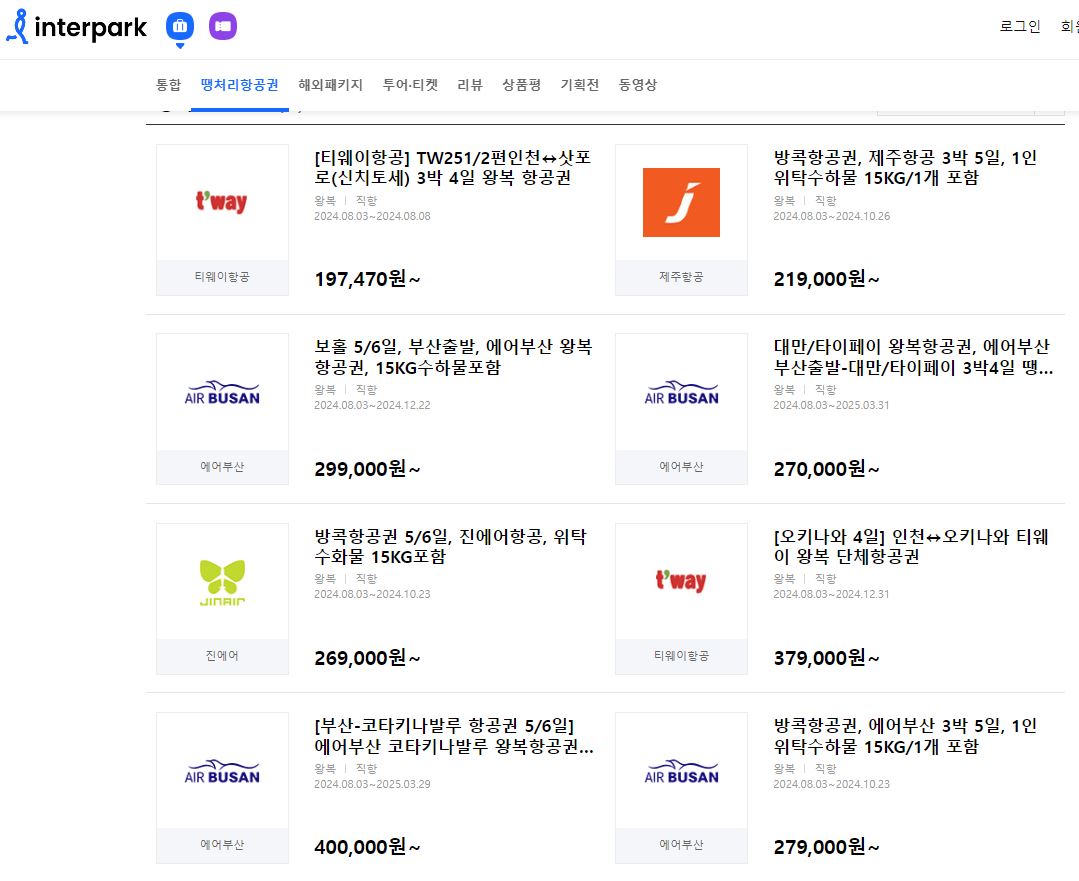The image size is (1079, 881).
Task: Open [오키나와 4일] 인천↔오키나와 title
Action: [x=911, y=546]
